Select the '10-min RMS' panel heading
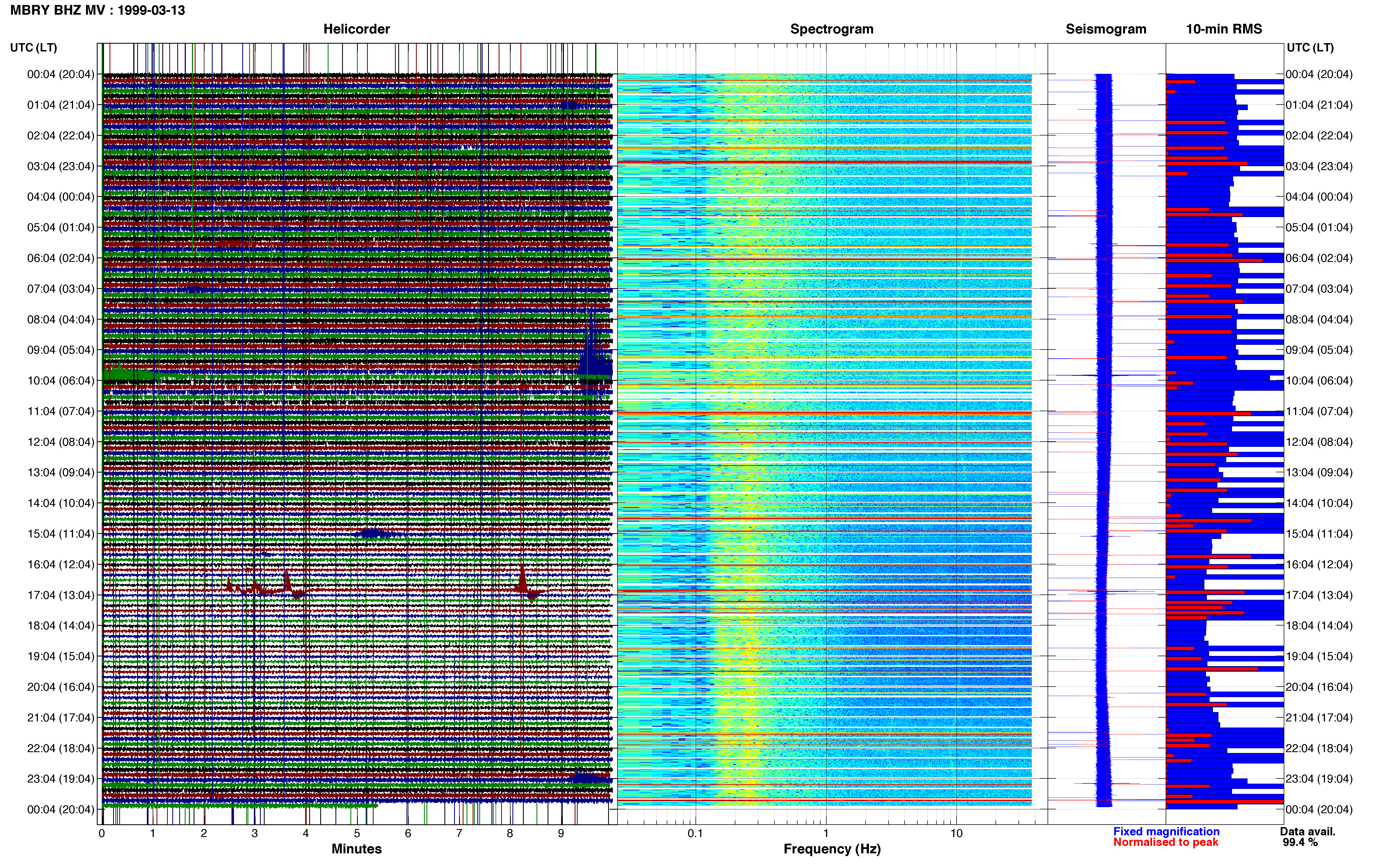The image size is (1388, 868). (x=1224, y=29)
